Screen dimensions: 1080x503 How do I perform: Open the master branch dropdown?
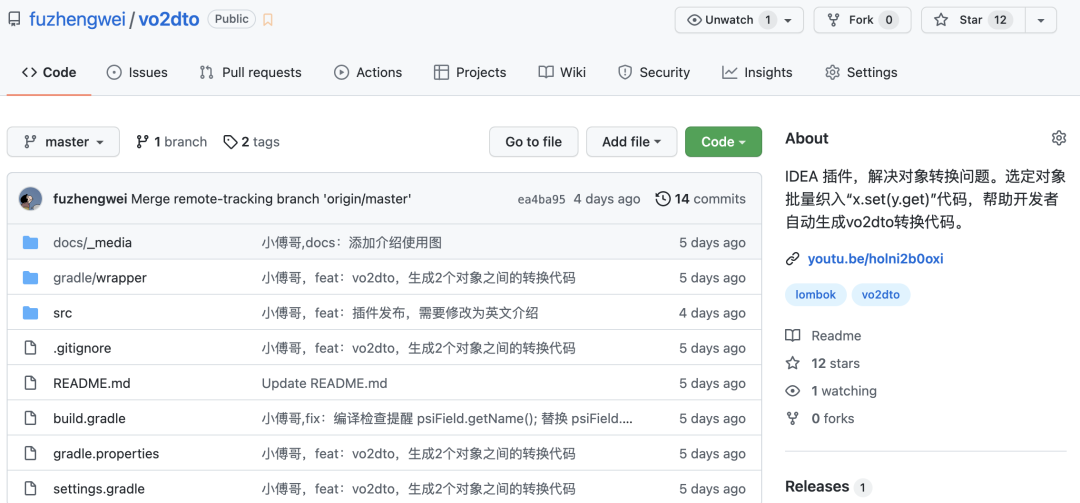click(x=63, y=142)
